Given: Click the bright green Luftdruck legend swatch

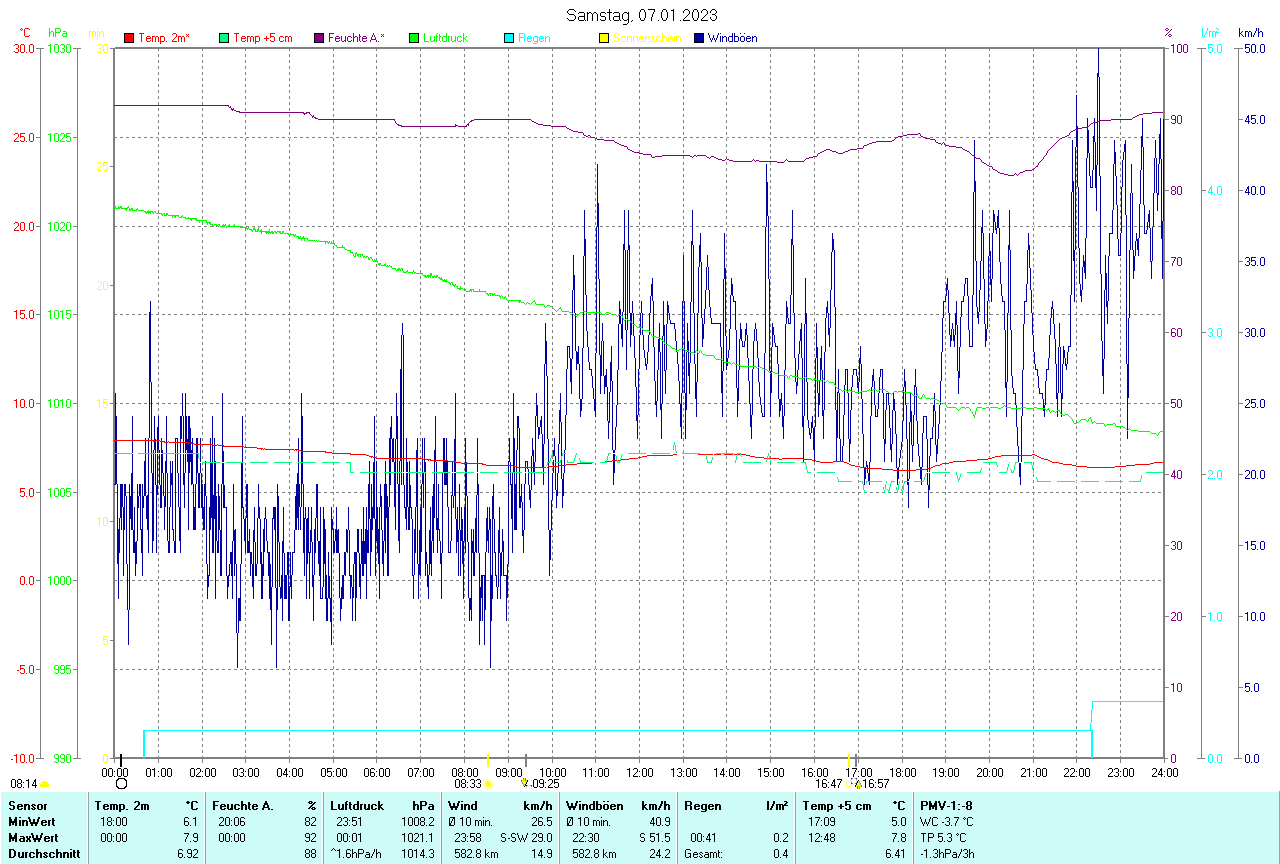Looking at the screenshot, I should tap(414, 38).
